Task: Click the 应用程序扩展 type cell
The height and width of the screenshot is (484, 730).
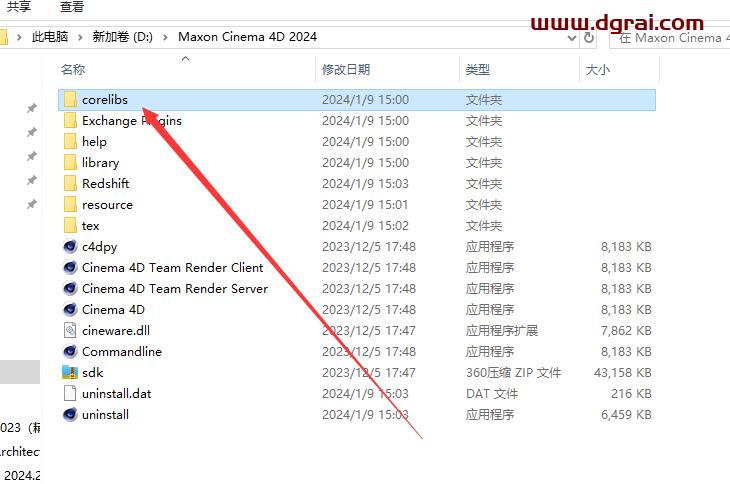Action: point(502,331)
